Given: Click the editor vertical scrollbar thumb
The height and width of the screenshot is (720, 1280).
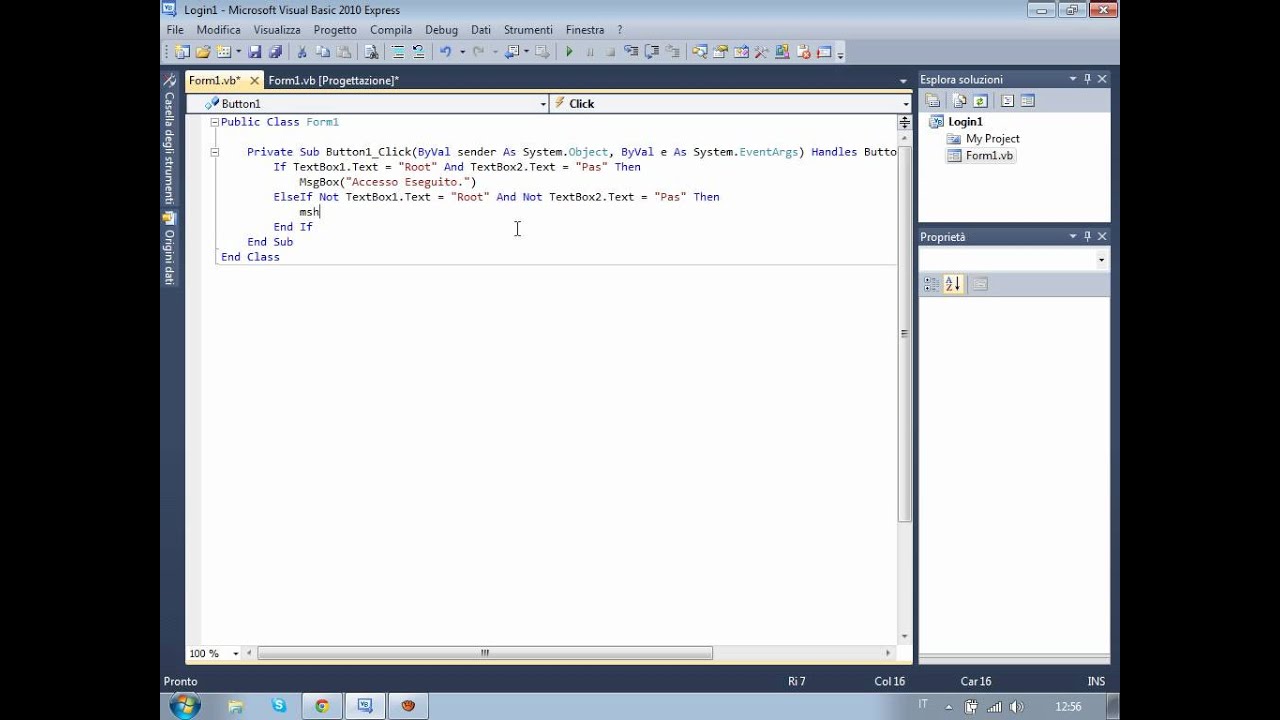Looking at the screenshot, I should [904, 335].
